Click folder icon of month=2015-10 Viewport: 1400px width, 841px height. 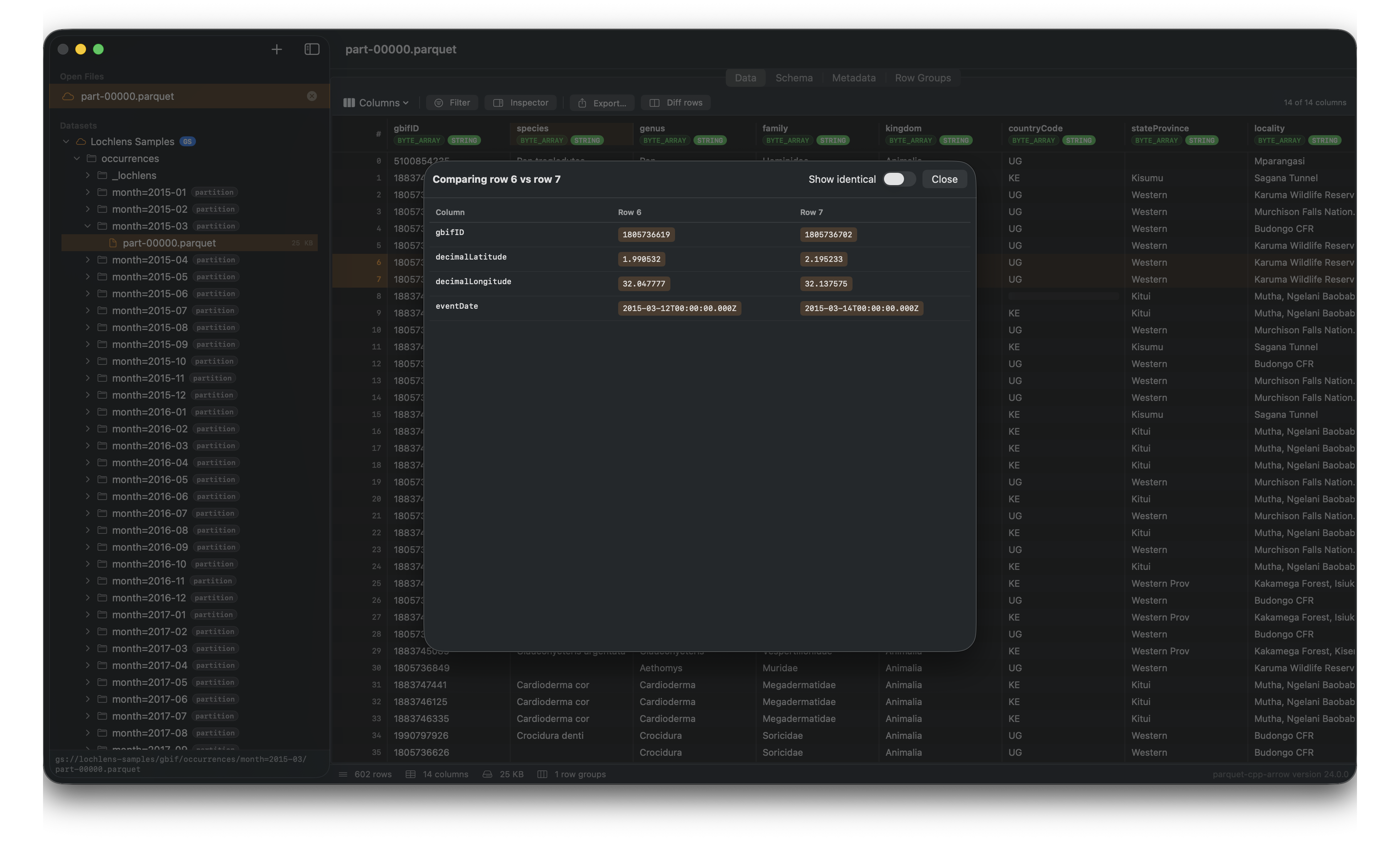click(103, 362)
